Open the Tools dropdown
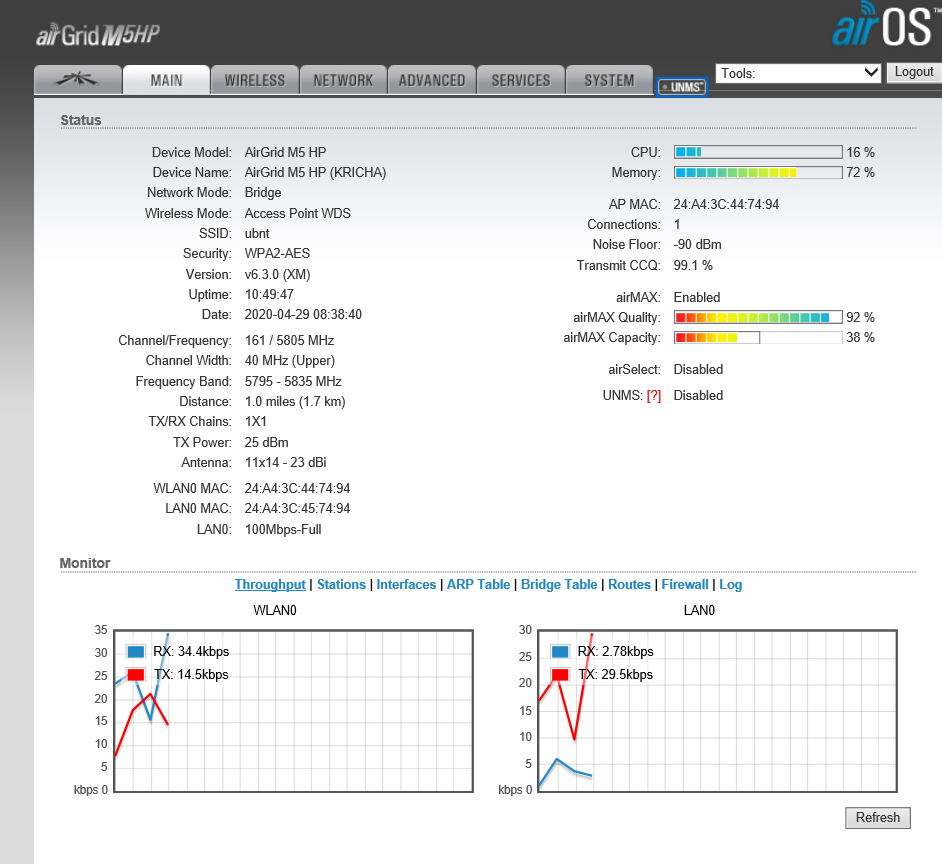Screen dimensions: 942x864 (x=798, y=73)
